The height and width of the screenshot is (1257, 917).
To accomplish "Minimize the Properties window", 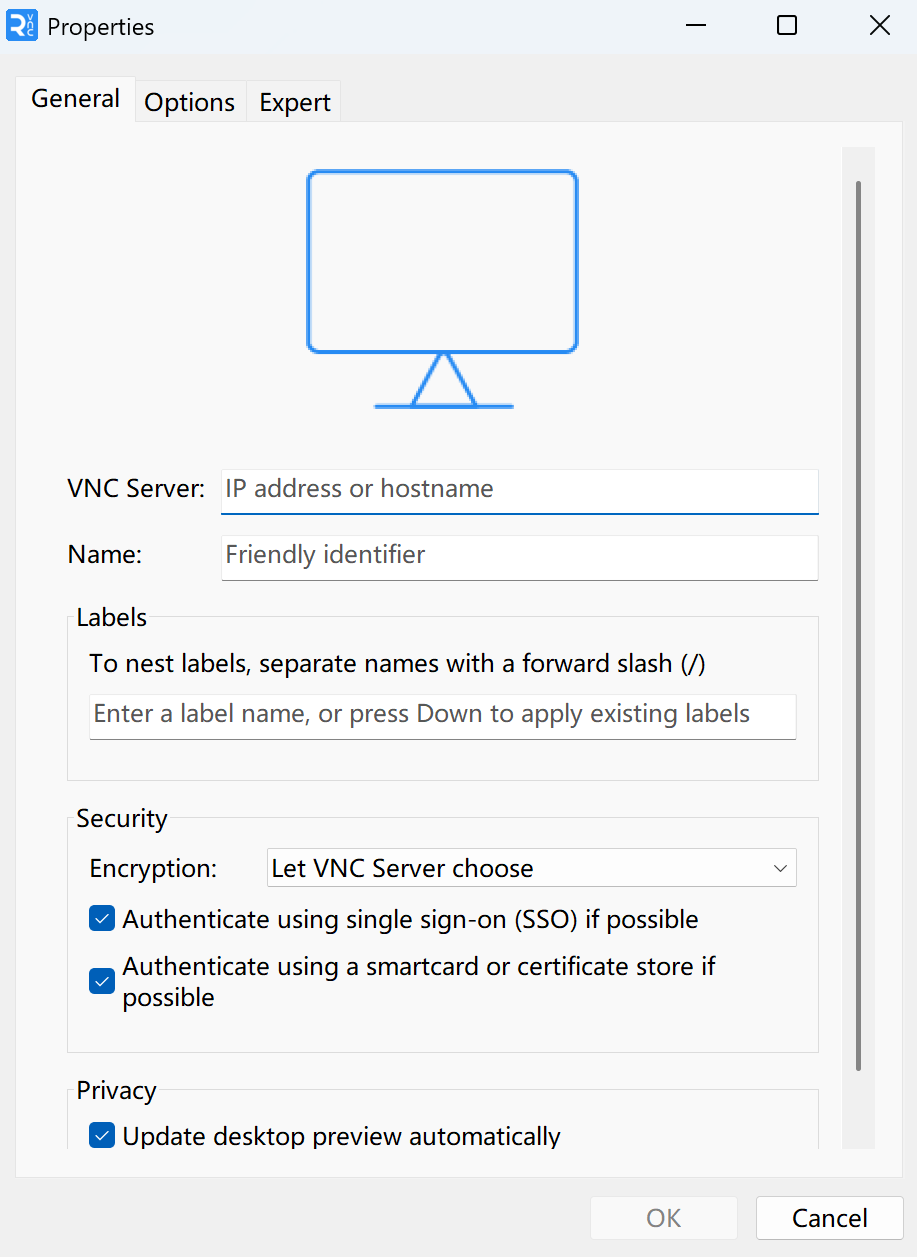I will pyautogui.click(x=696, y=25).
